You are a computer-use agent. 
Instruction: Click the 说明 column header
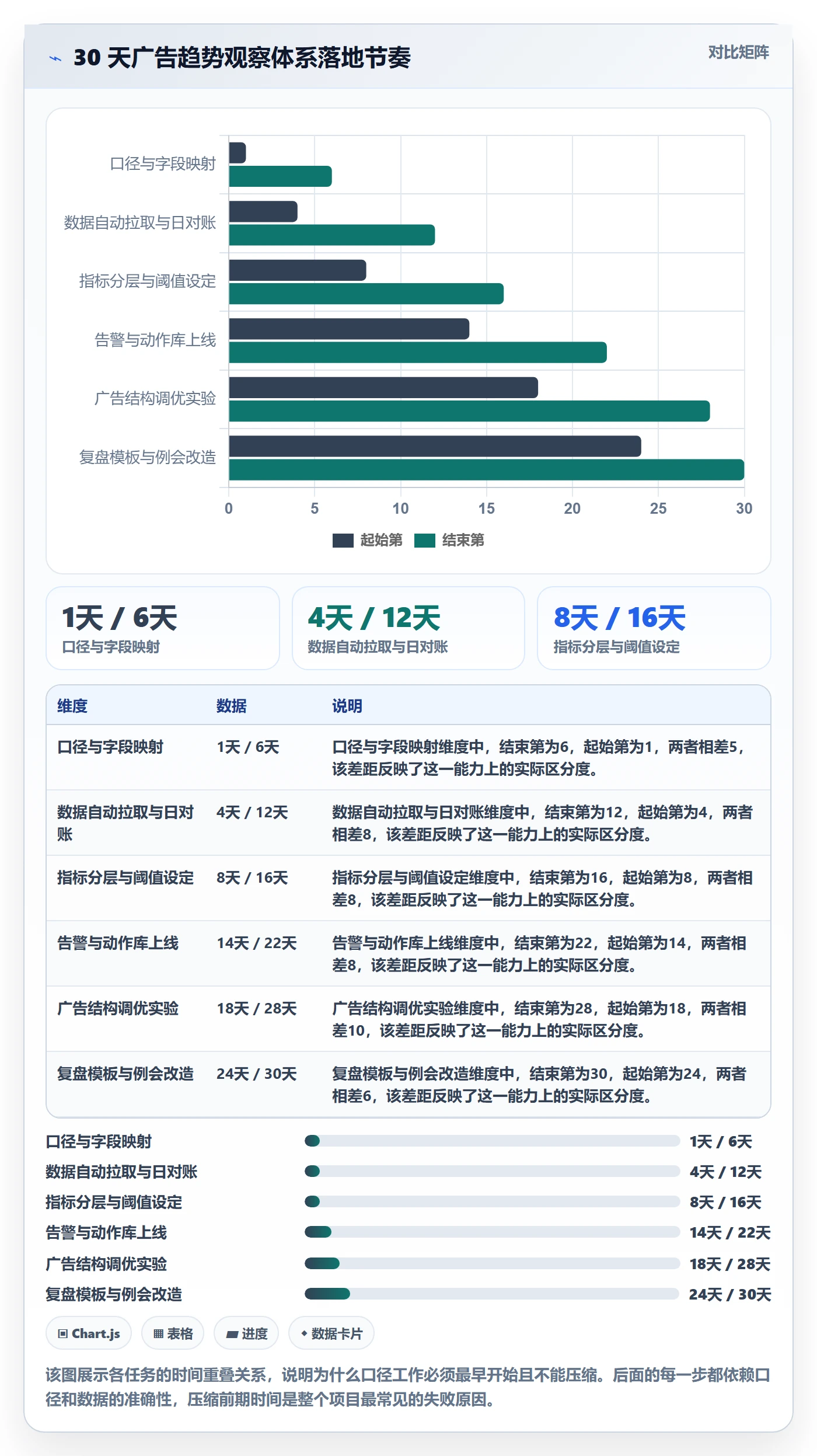[347, 706]
